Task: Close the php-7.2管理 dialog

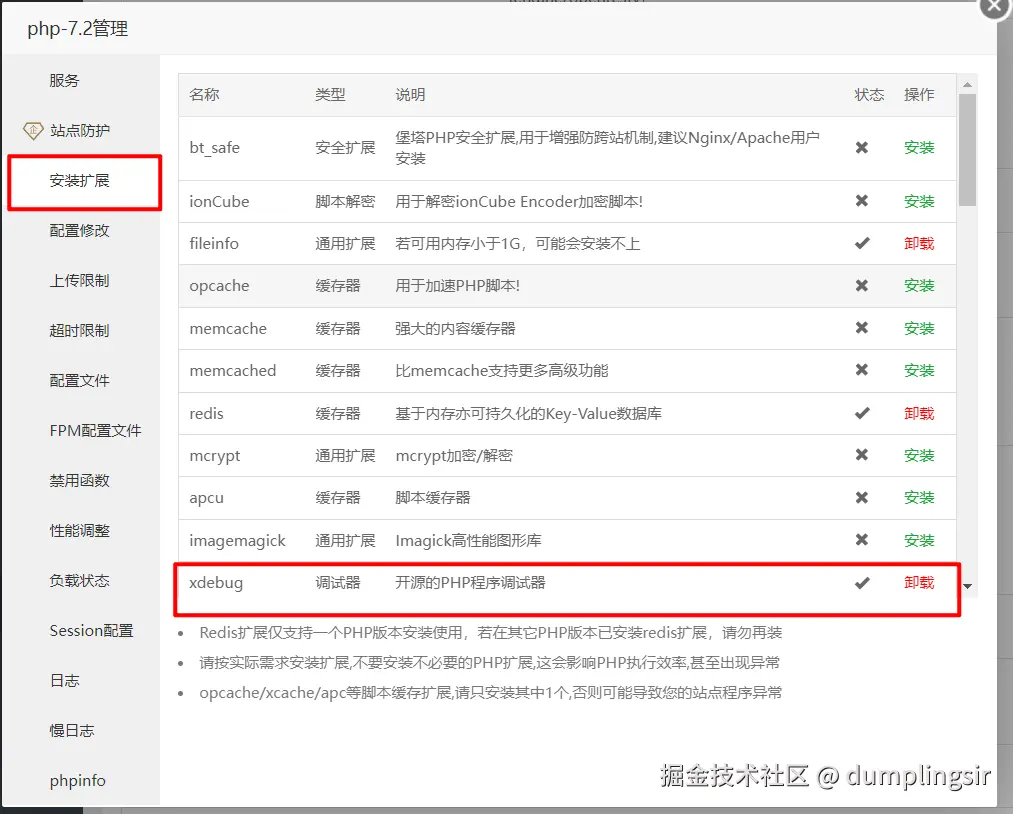Action: (995, 6)
